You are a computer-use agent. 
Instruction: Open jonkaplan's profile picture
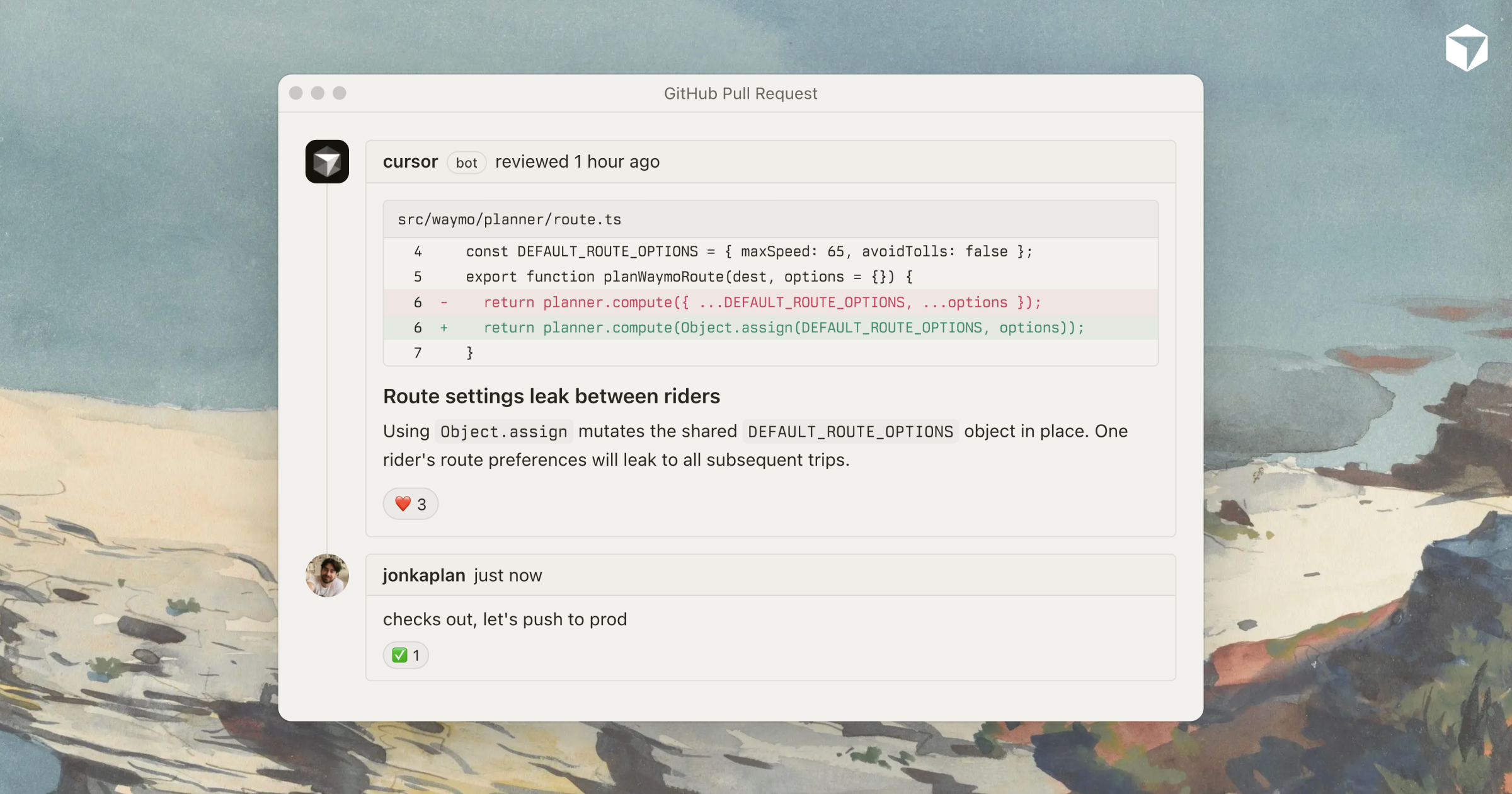point(327,575)
